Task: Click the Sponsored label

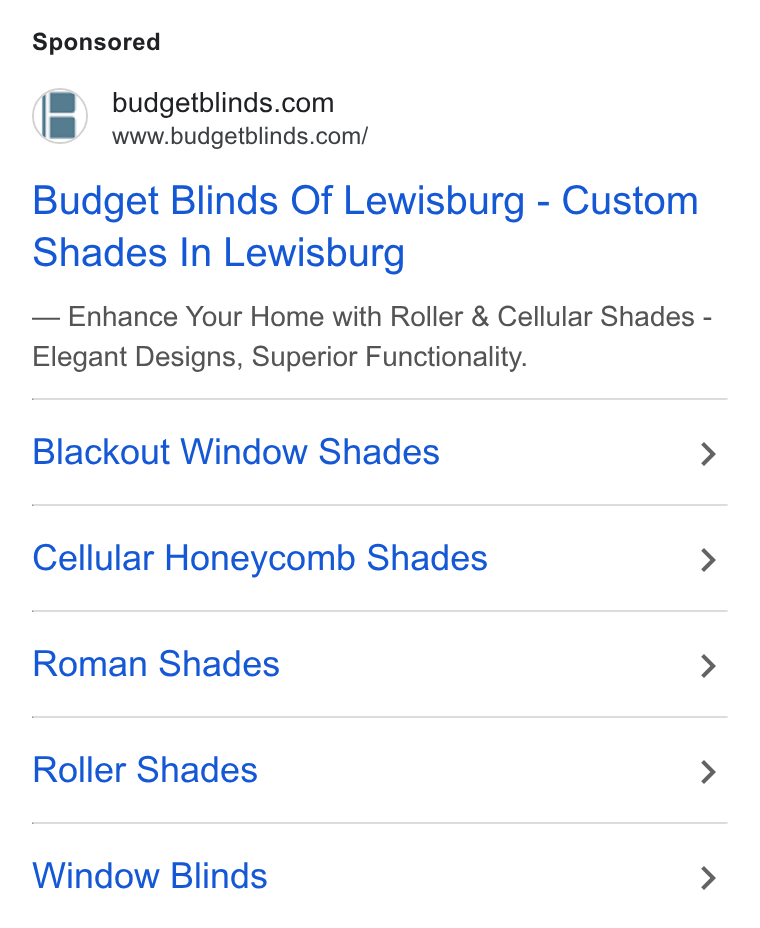Action: 96,42
